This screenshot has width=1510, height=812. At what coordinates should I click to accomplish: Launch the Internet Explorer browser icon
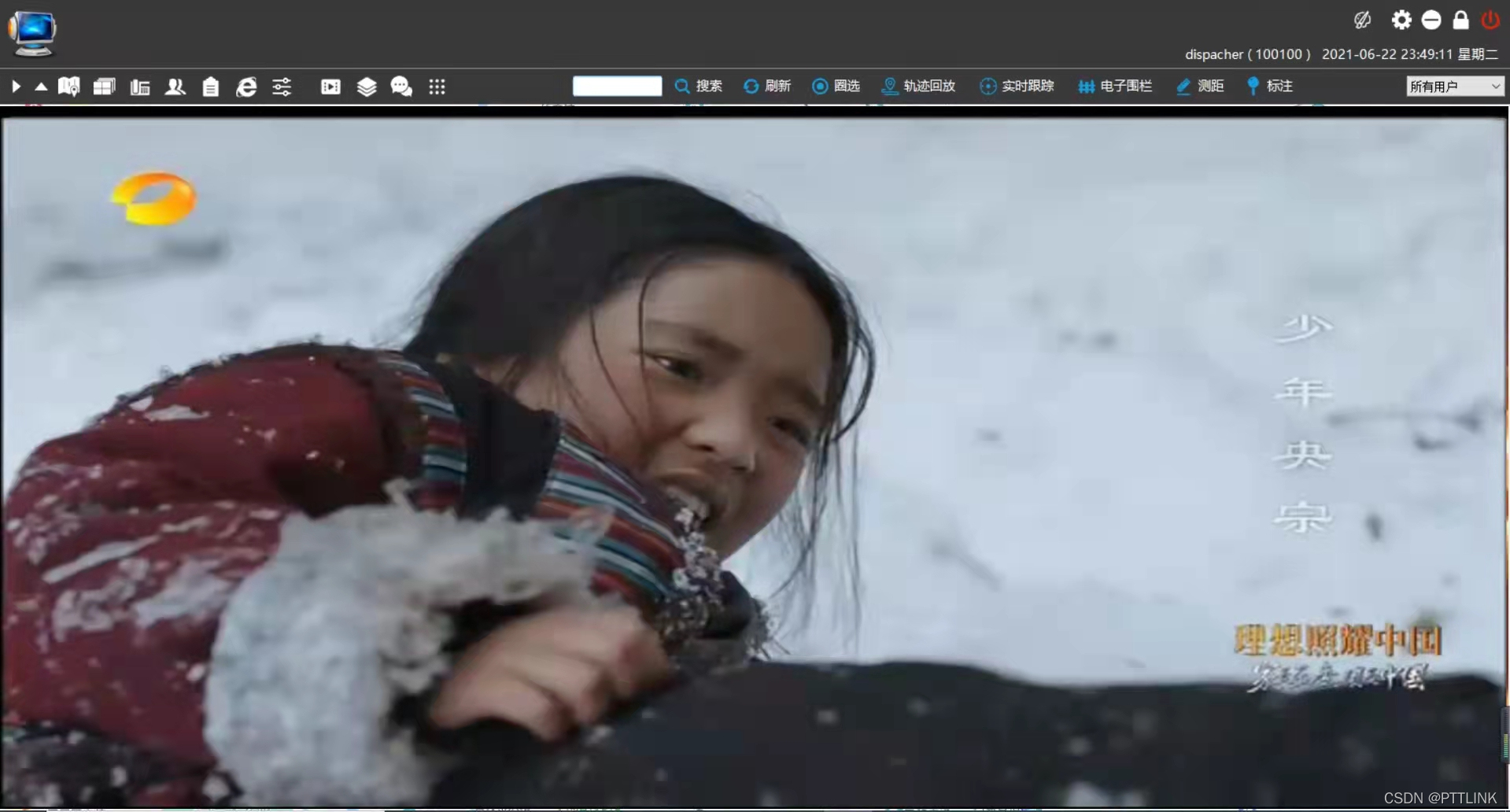pos(246,87)
